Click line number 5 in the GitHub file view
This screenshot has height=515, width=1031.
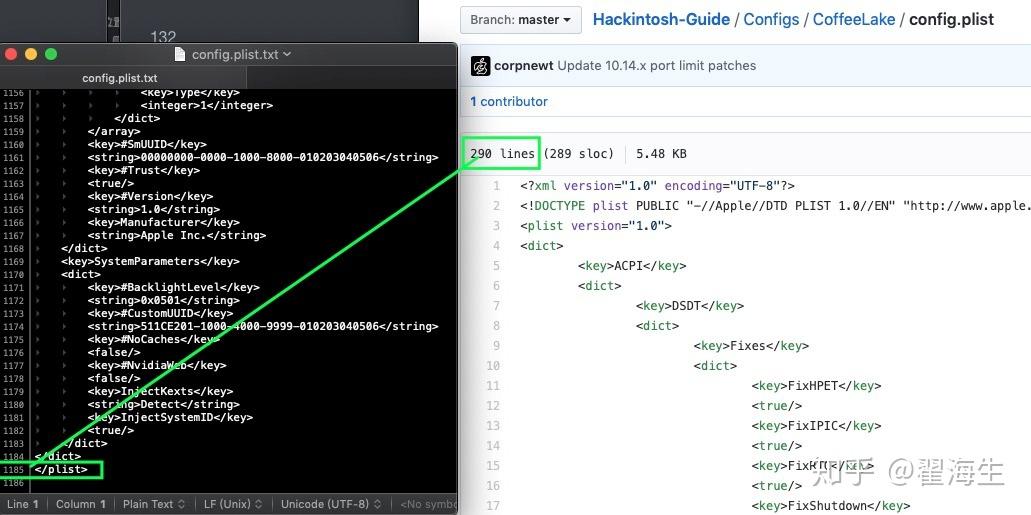(496, 266)
